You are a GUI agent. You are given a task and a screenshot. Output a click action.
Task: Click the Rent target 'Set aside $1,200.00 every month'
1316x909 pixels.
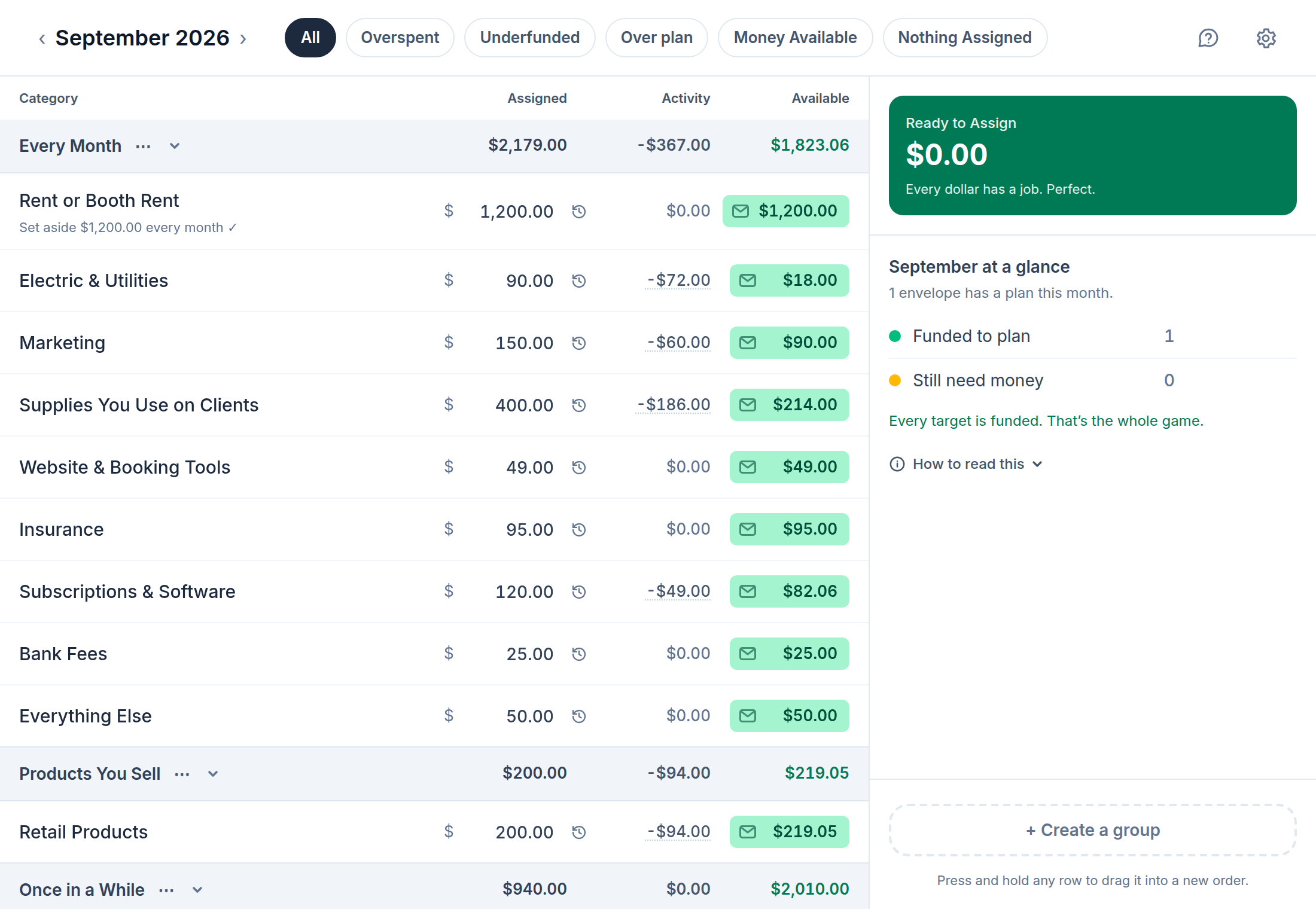[x=128, y=228]
